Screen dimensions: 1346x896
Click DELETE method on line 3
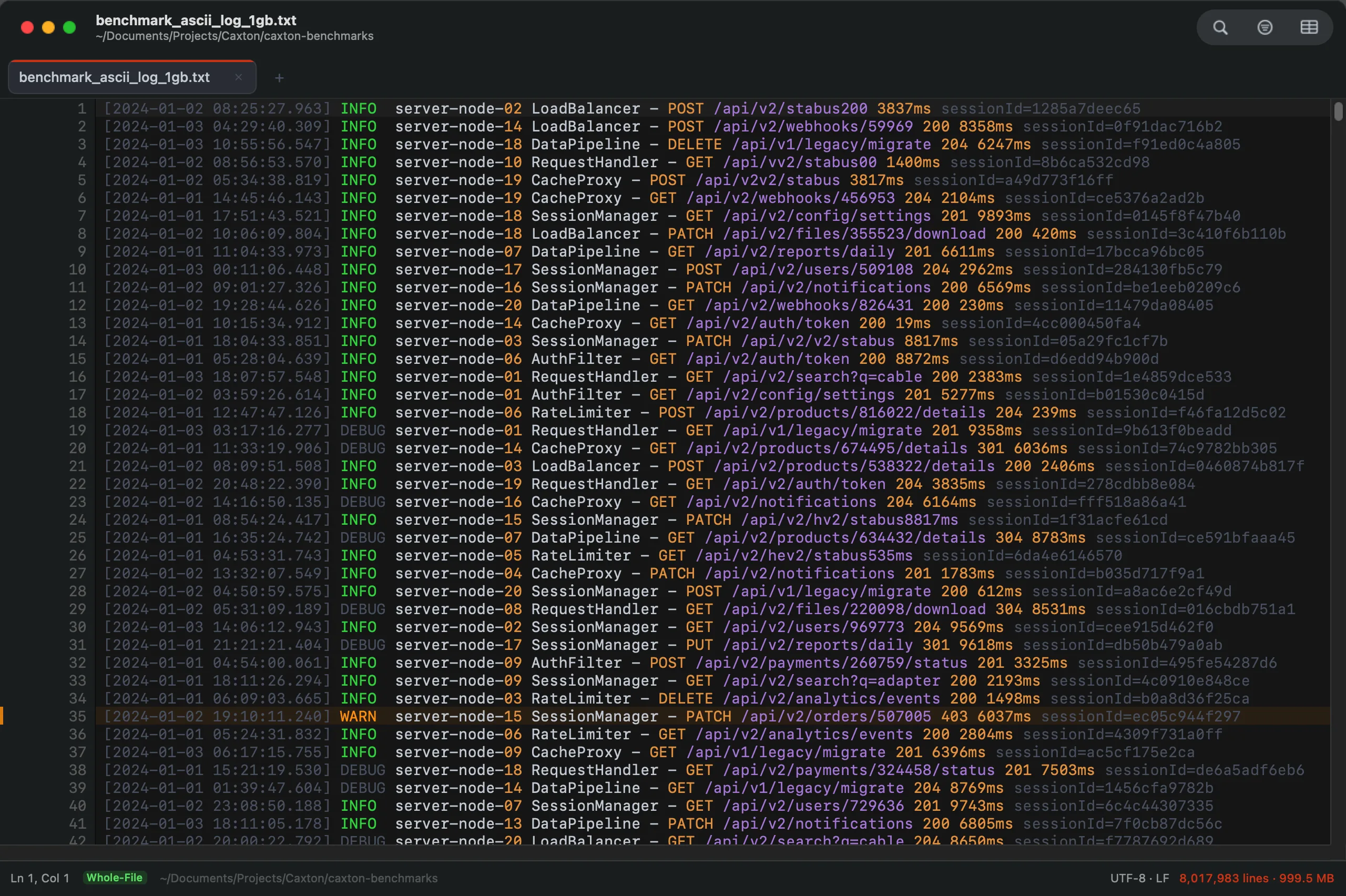[695, 144]
